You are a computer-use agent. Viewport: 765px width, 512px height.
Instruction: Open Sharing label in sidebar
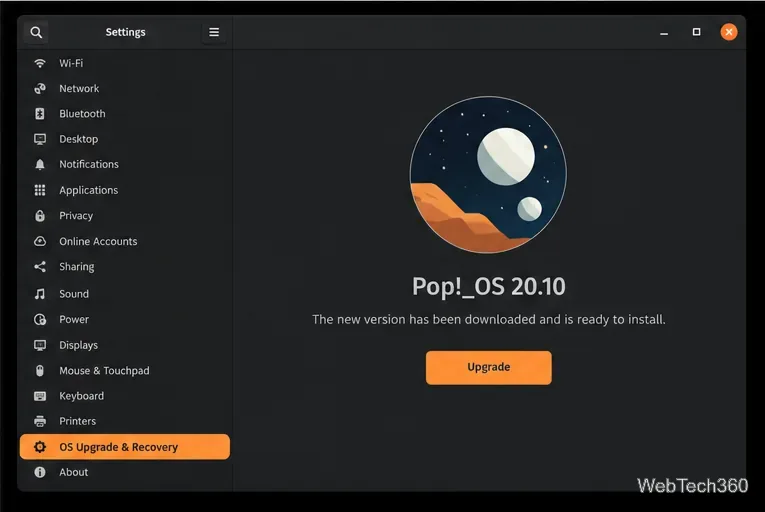77,267
